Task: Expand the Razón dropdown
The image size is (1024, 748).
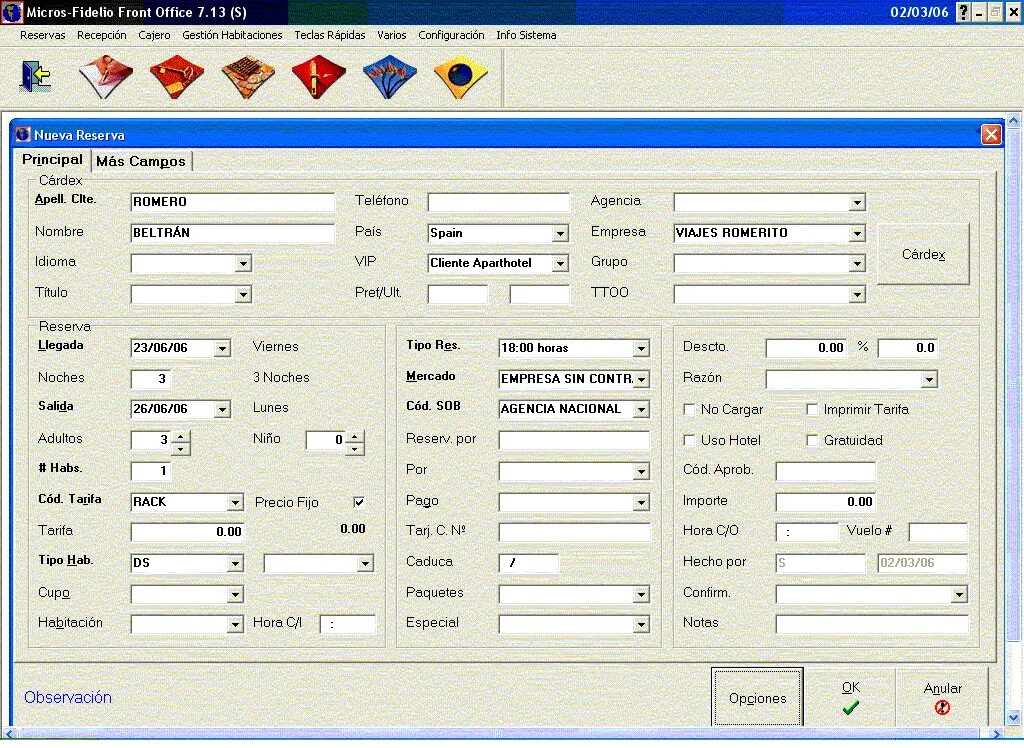Action: [x=929, y=379]
